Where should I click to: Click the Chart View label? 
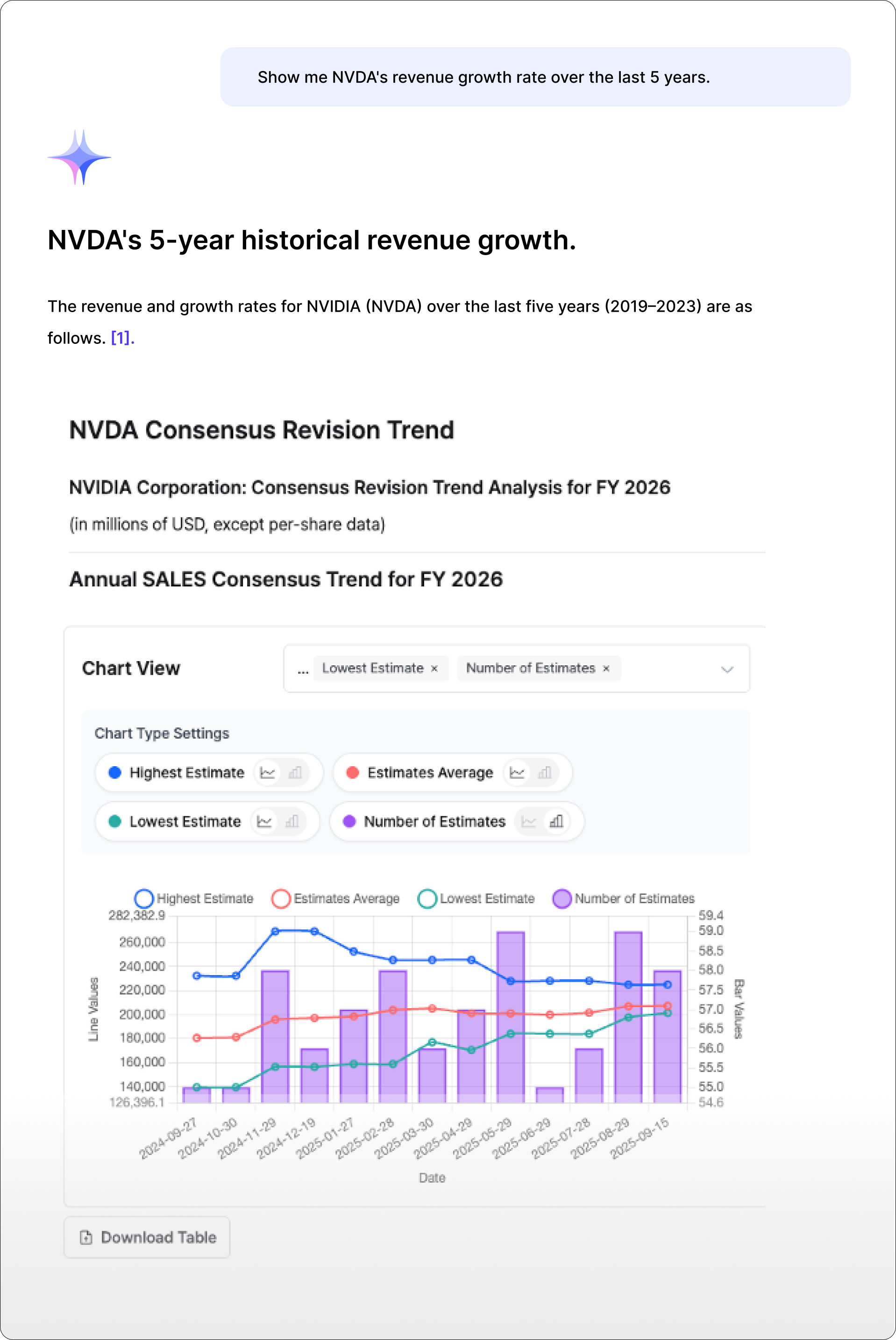coord(131,668)
